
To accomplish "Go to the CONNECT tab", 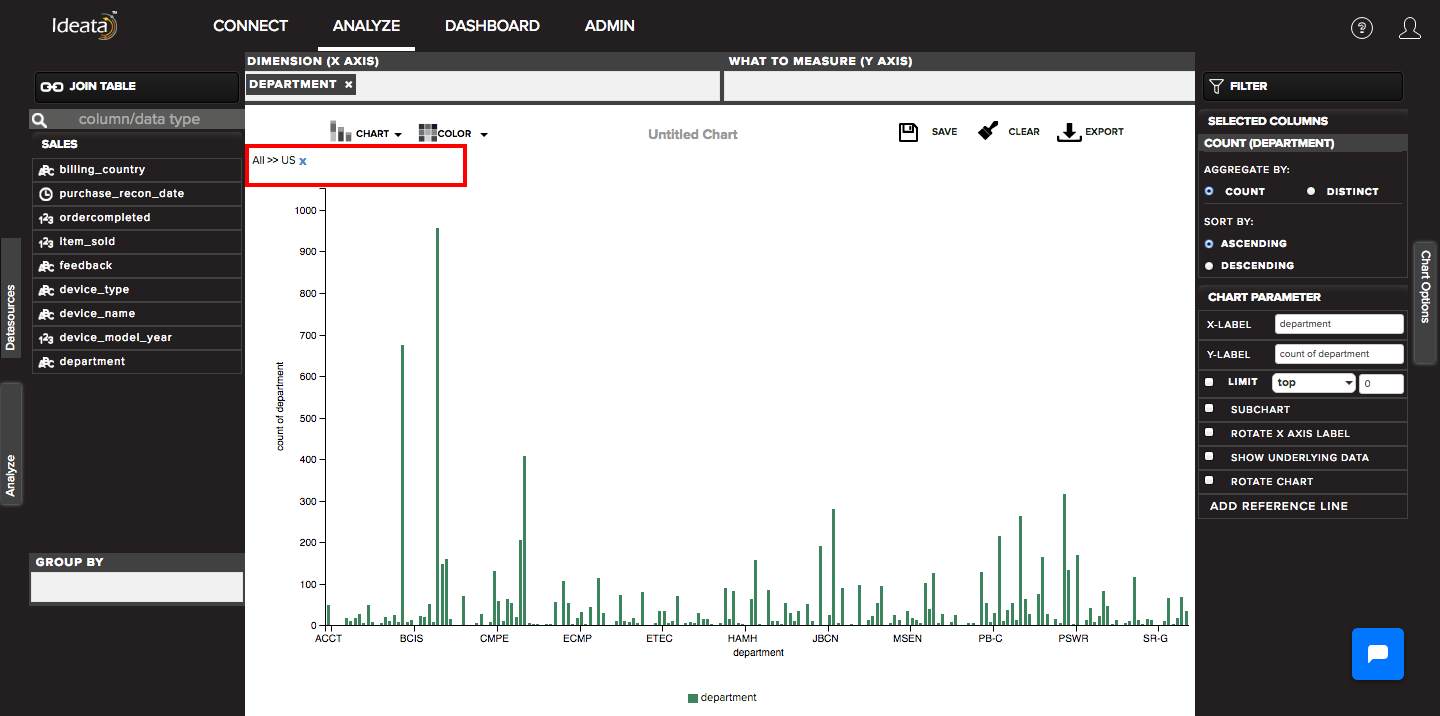I will coord(250,26).
